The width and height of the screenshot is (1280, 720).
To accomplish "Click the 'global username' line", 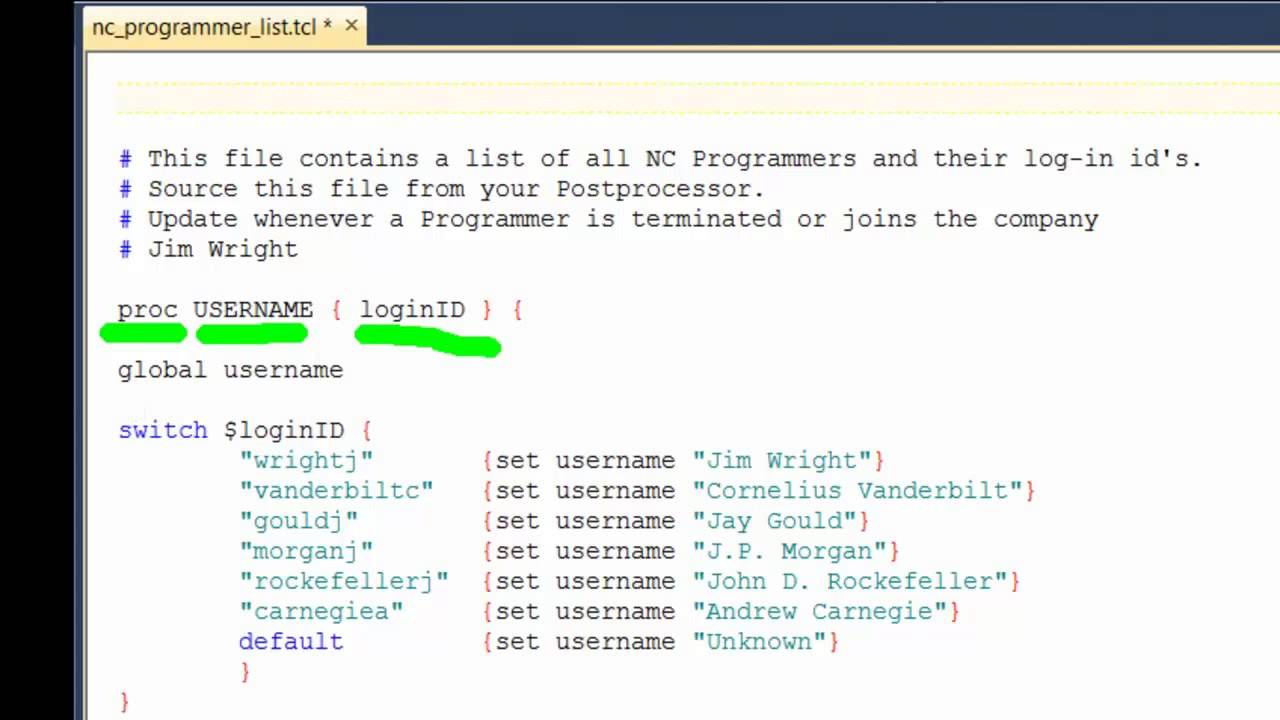I will click(230, 370).
